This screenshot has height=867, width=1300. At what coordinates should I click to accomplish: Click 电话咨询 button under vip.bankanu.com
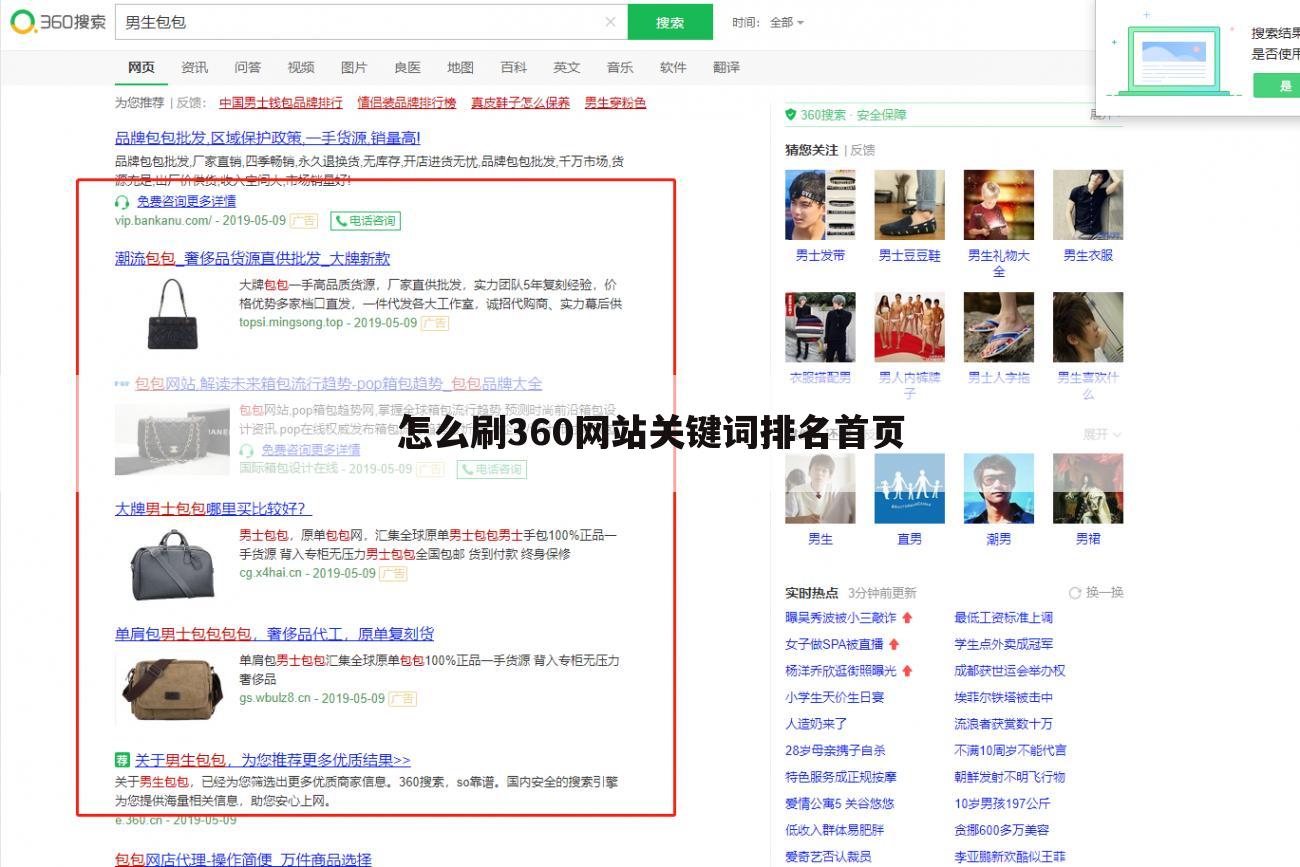tap(365, 220)
